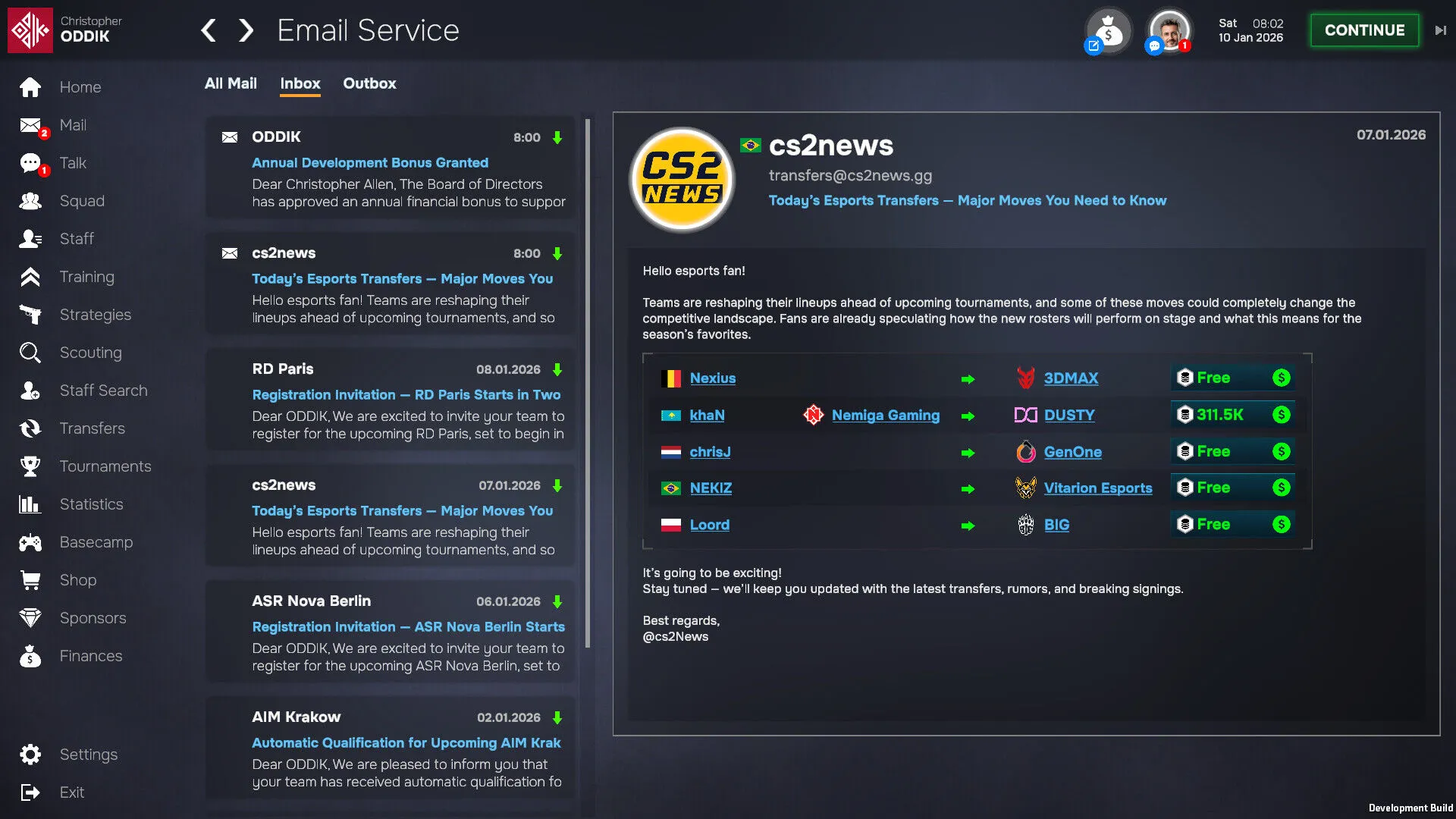Open the Home sidebar icon
1456x819 pixels.
pos(30,87)
